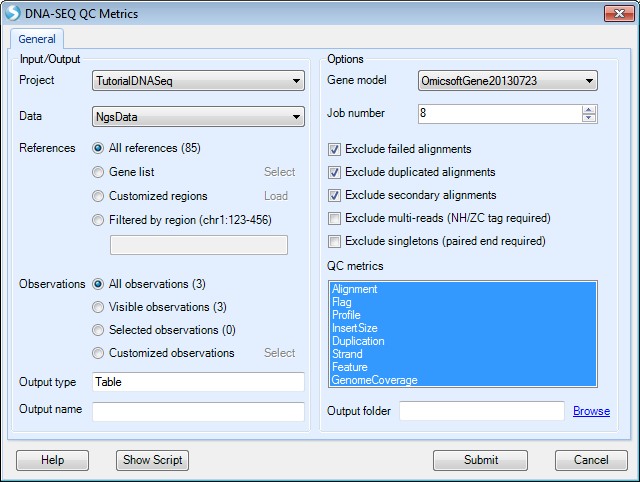Cancel the dialog
Screen dimensions: 640x482
point(591,460)
